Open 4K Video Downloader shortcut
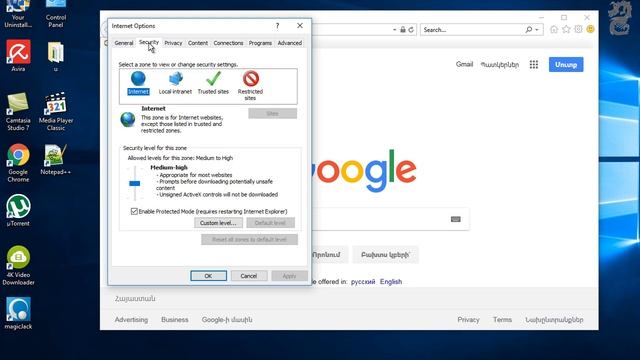Screen dimensions: 640x360 [18, 265]
